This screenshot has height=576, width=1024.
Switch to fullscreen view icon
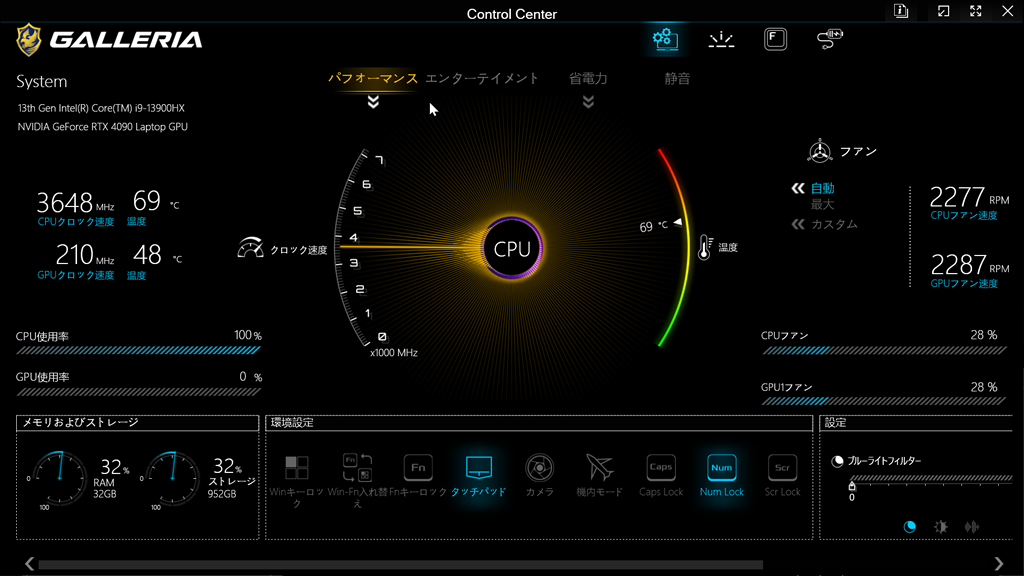tap(975, 11)
